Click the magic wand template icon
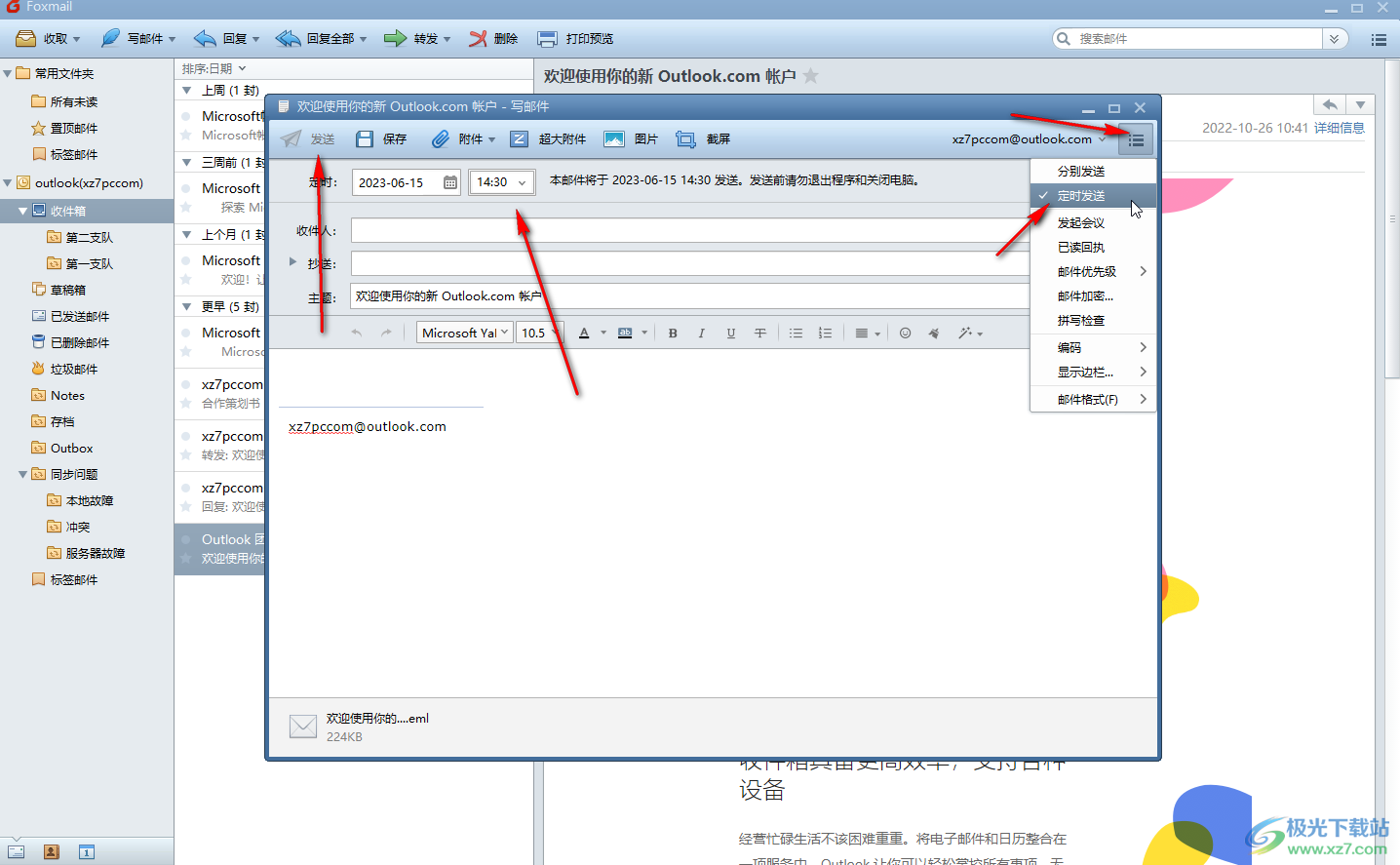 [965, 334]
